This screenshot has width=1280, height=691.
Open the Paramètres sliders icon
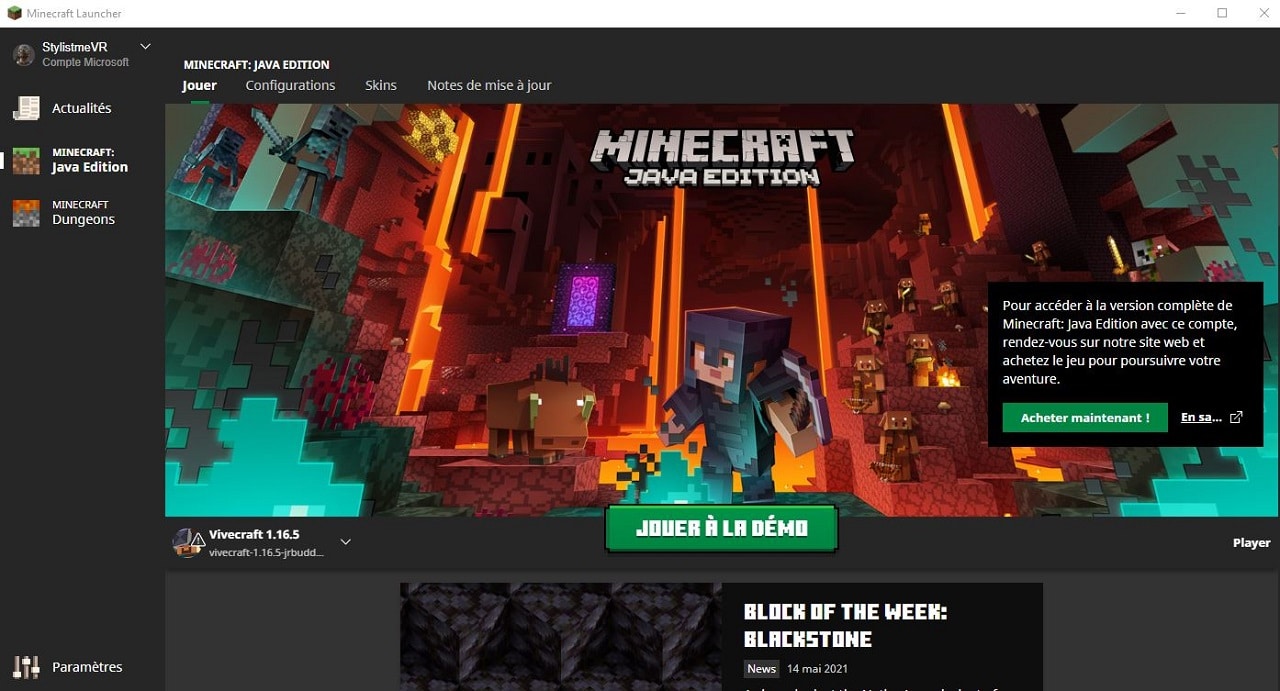pos(26,667)
